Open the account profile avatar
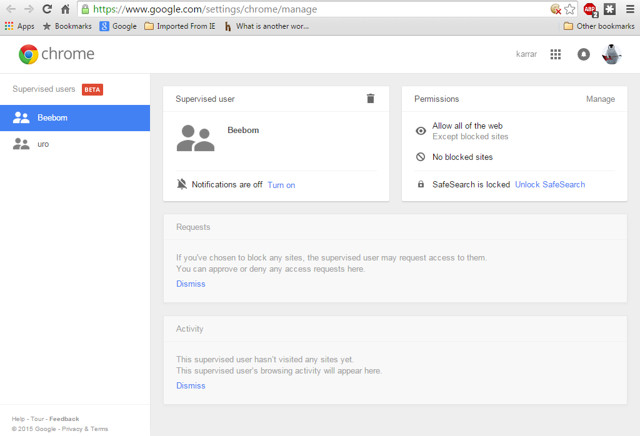Image resolution: width=640 pixels, height=436 pixels. (x=611, y=54)
